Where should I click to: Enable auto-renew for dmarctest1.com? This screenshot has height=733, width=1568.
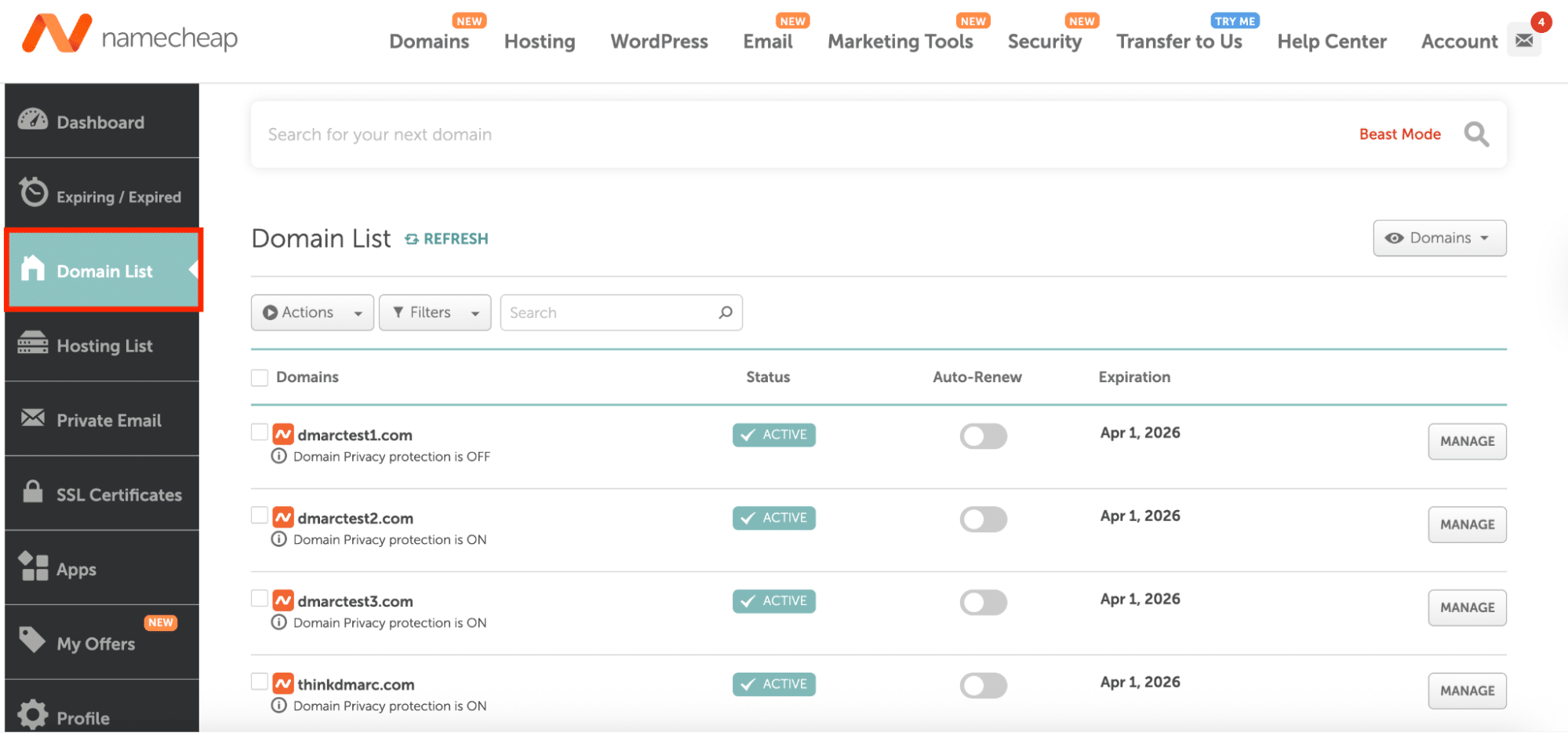(983, 436)
